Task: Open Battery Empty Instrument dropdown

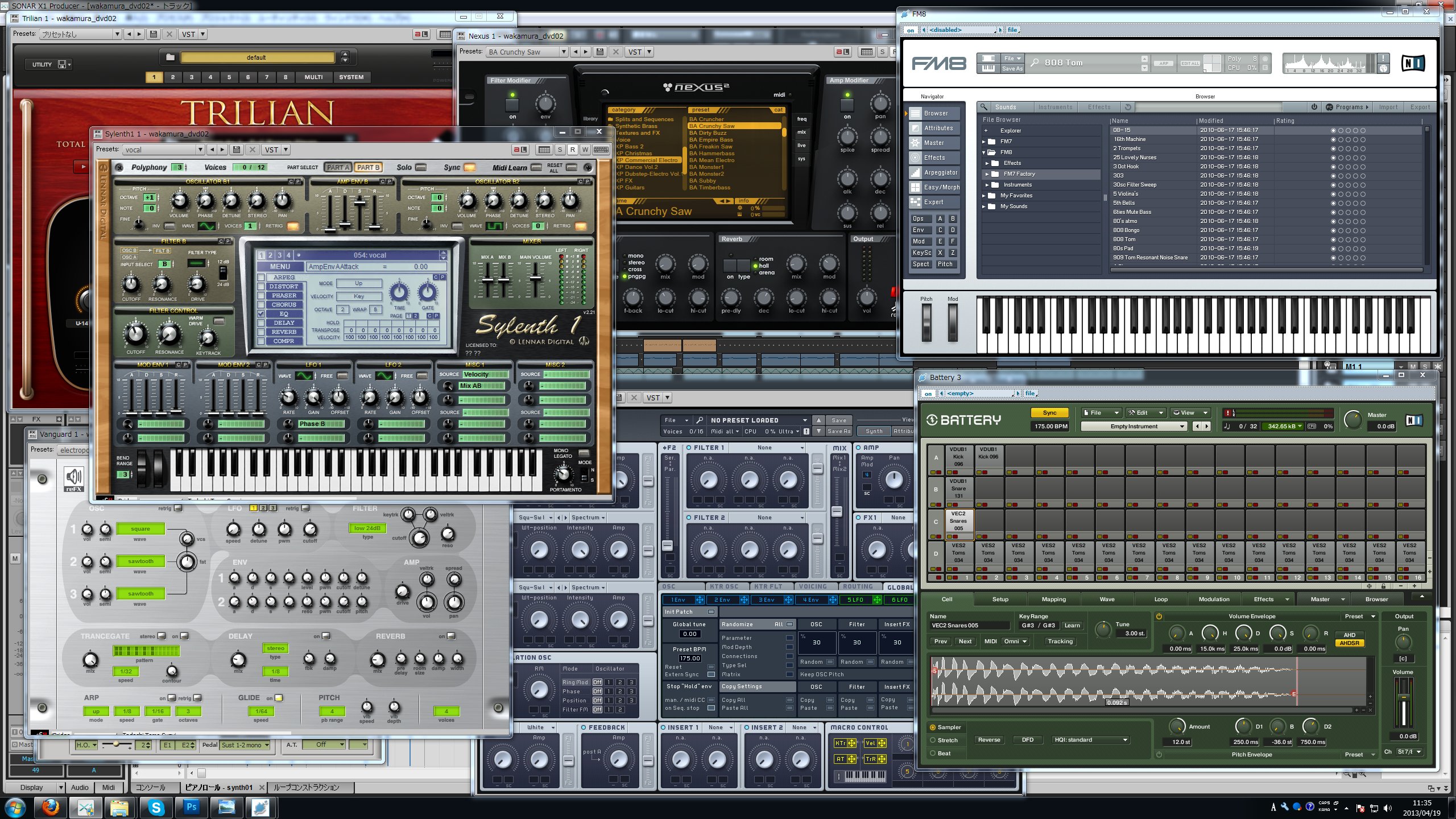Action: point(1134,426)
